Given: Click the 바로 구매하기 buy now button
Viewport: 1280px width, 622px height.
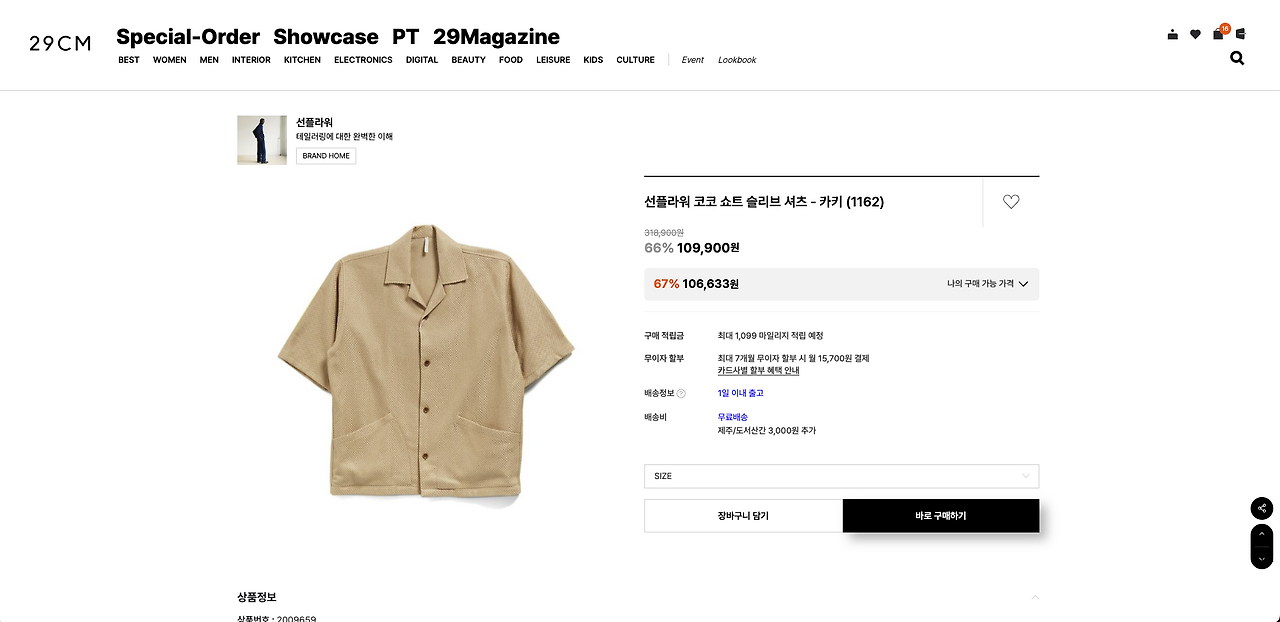Looking at the screenshot, I should pos(941,515).
